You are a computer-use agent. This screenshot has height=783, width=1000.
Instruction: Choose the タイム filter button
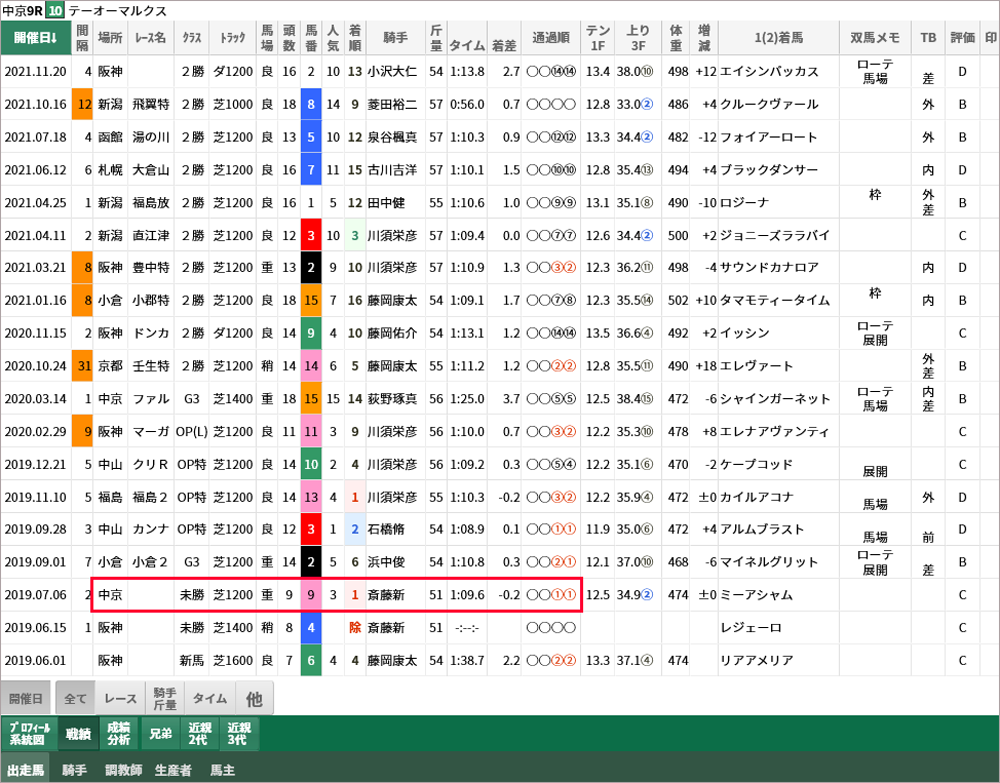pos(210,698)
